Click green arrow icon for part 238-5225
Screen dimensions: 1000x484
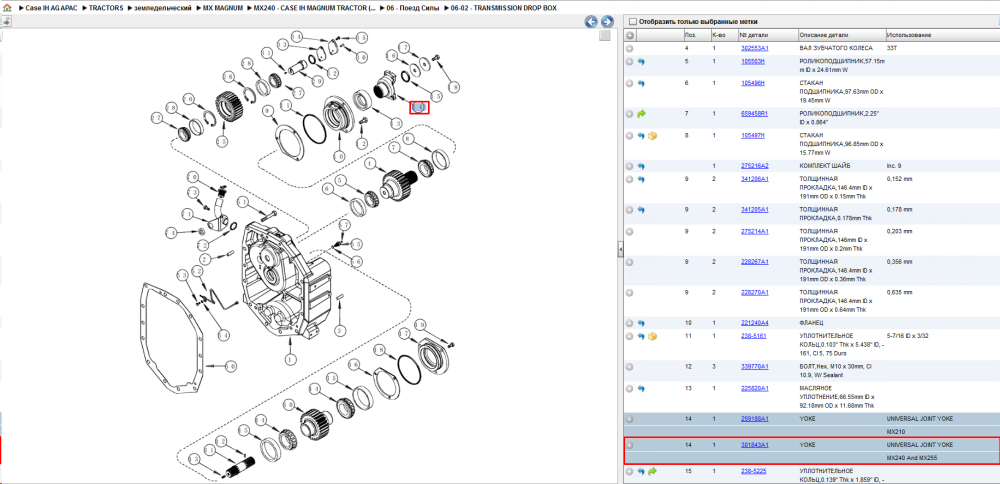click(x=652, y=471)
